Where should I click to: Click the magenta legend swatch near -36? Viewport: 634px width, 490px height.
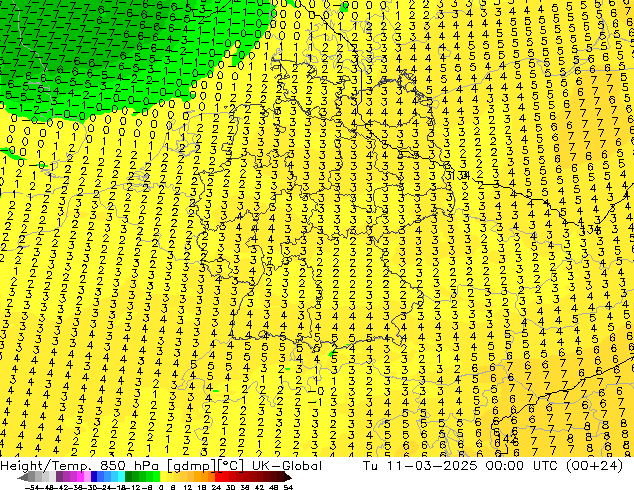pyautogui.click(x=80, y=477)
